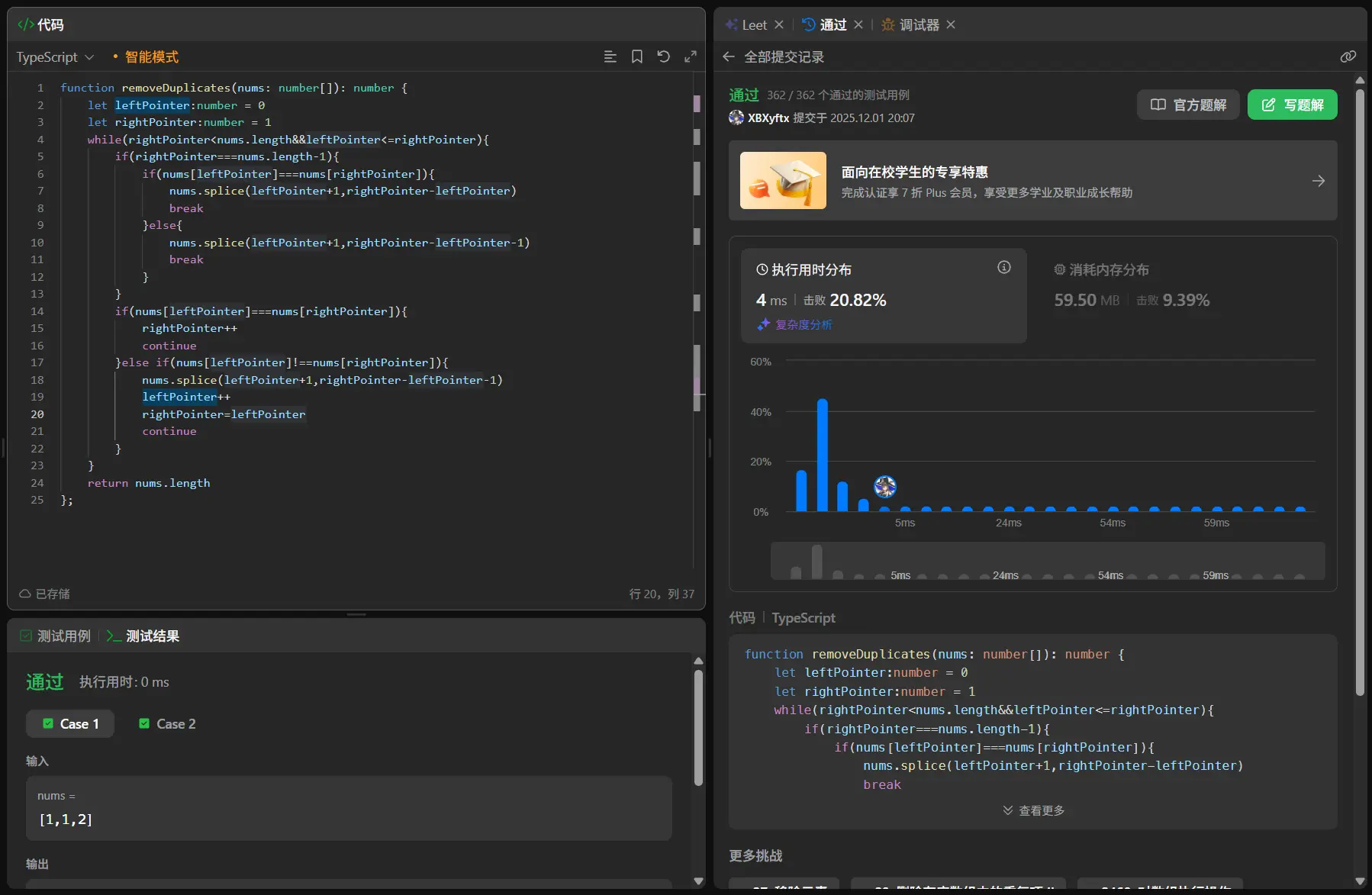Click the back arrow beside 全部提交记录
Screen dimensions: 1372x895
point(729,57)
